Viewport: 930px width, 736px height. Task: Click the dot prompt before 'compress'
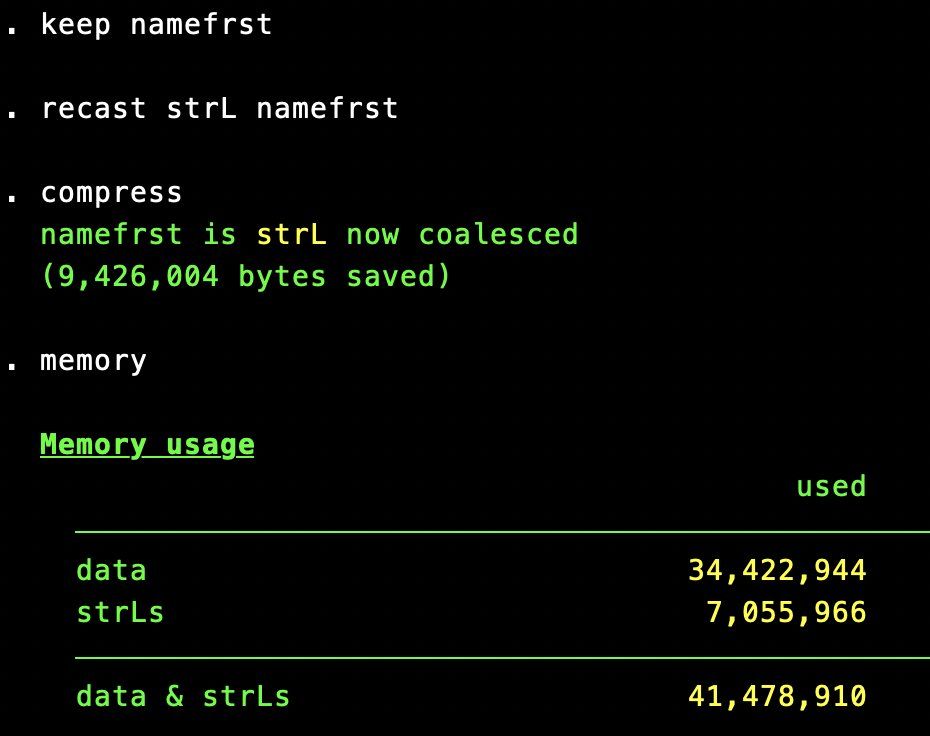(12, 198)
